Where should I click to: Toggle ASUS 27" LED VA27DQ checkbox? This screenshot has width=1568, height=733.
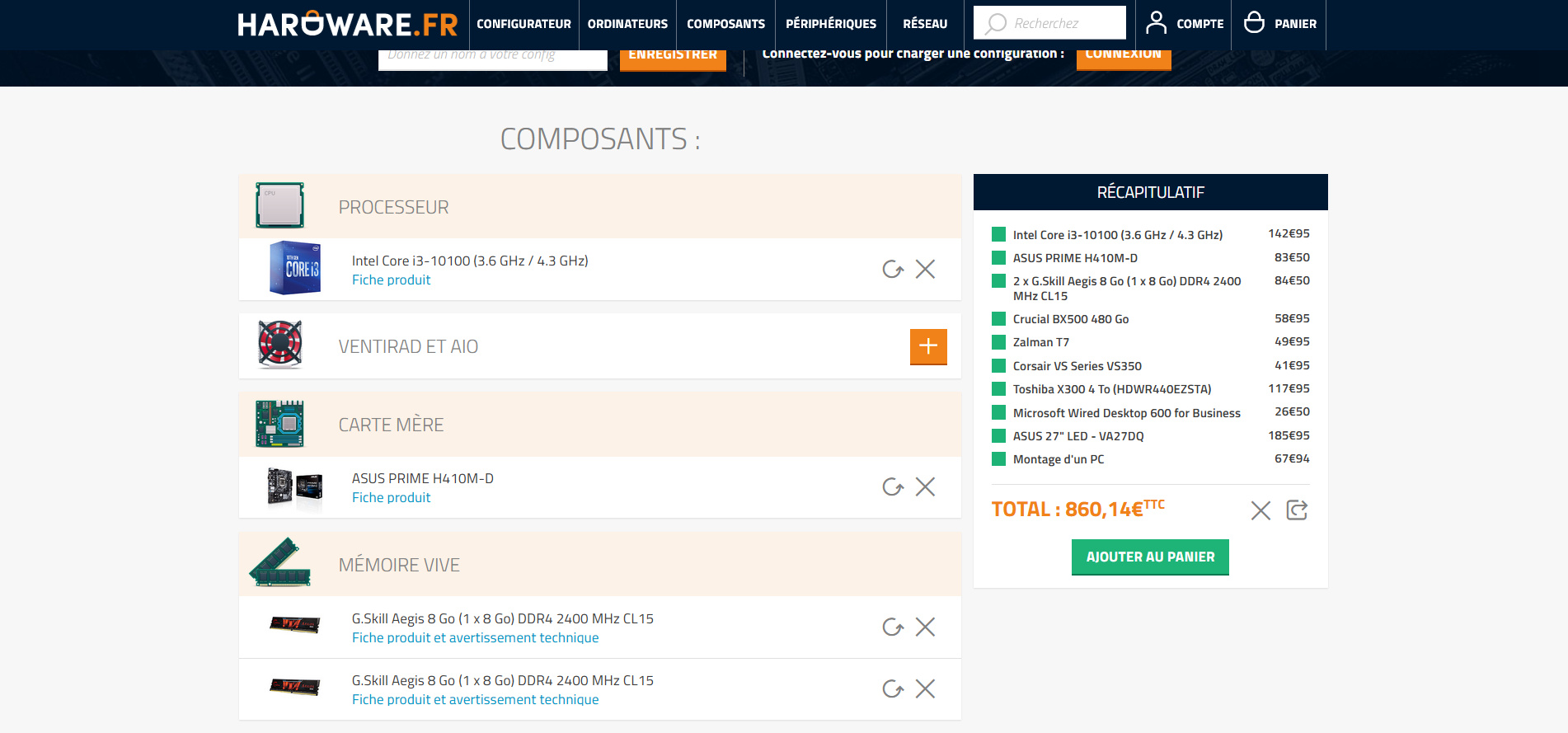tap(998, 435)
